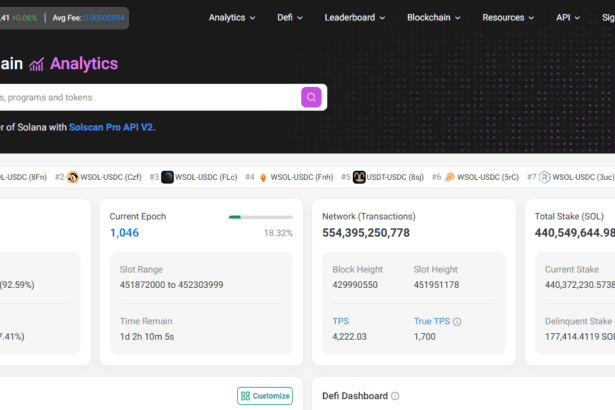Open the TPS link

click(x=340, y=321)
